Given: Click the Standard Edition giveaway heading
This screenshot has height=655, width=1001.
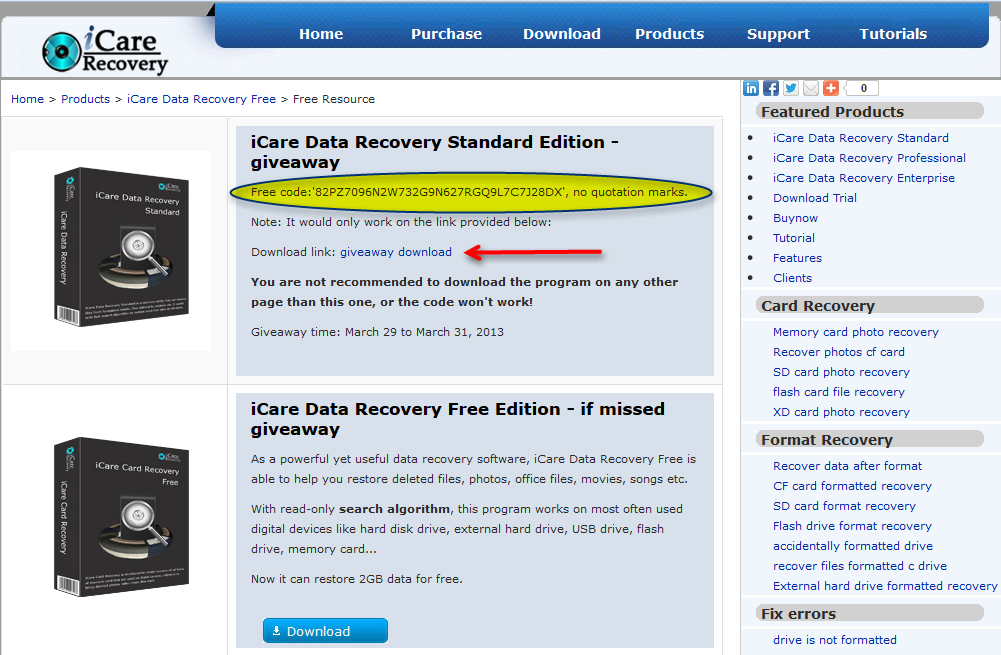Looking at the screenshot, I should [434, 152].
